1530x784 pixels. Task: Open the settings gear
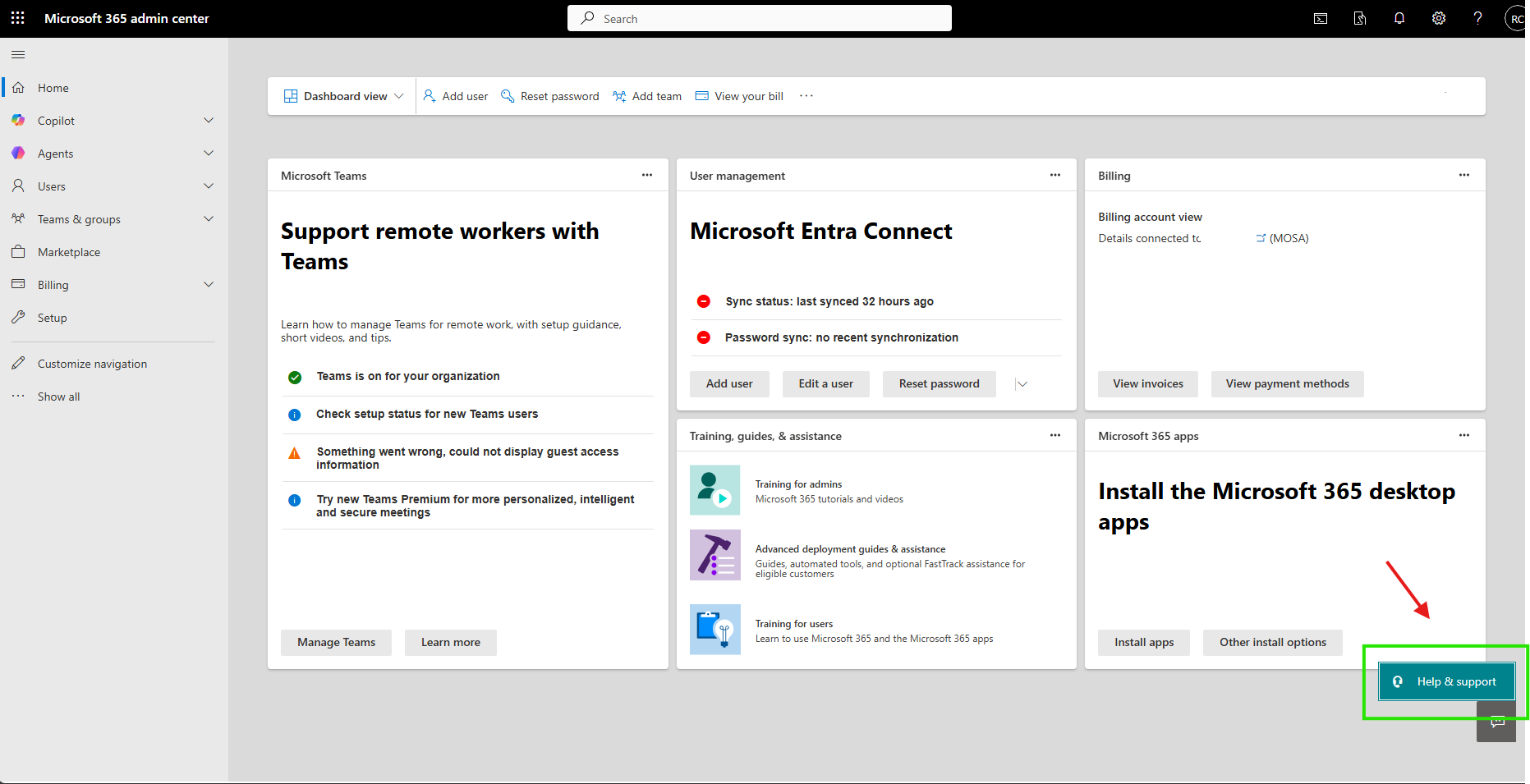pos(1439,18)
